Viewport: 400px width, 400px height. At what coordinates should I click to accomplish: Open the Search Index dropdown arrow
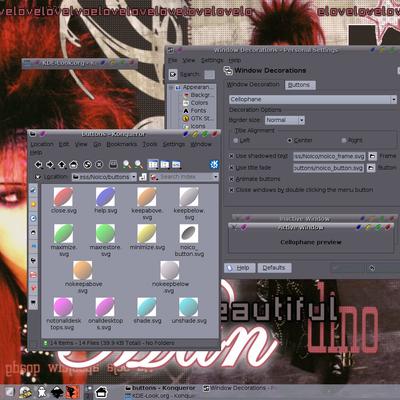tap(216, 177)
